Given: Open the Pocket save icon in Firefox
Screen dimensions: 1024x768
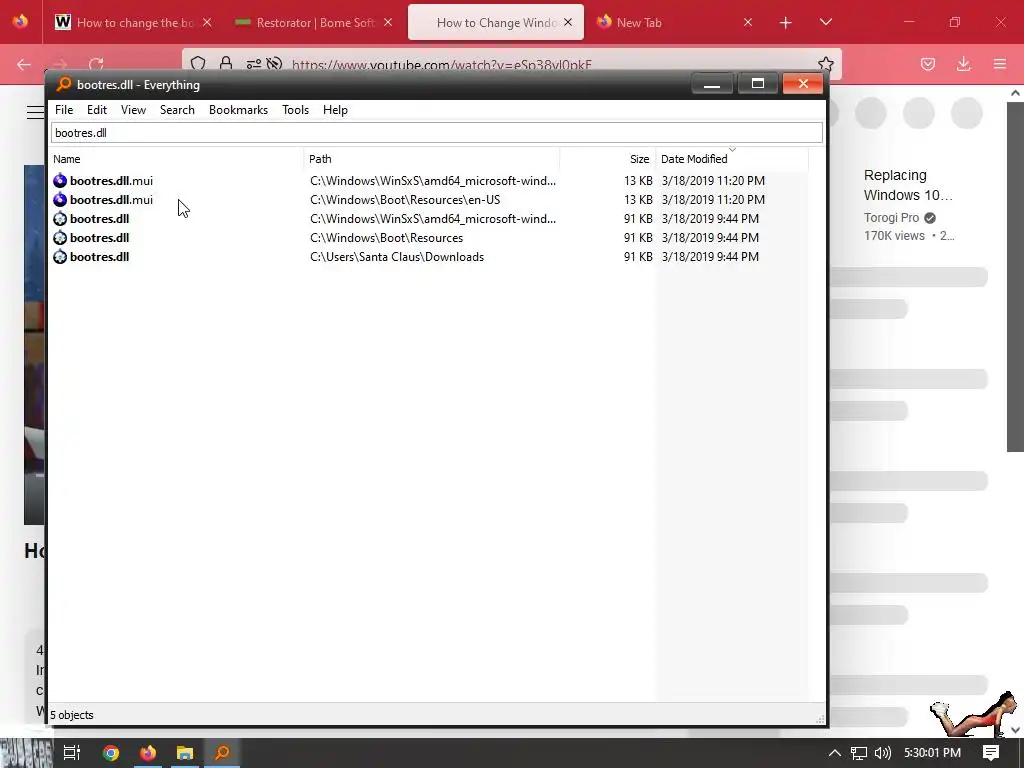Looking at the screenshot, I should [x=928, y=64].
